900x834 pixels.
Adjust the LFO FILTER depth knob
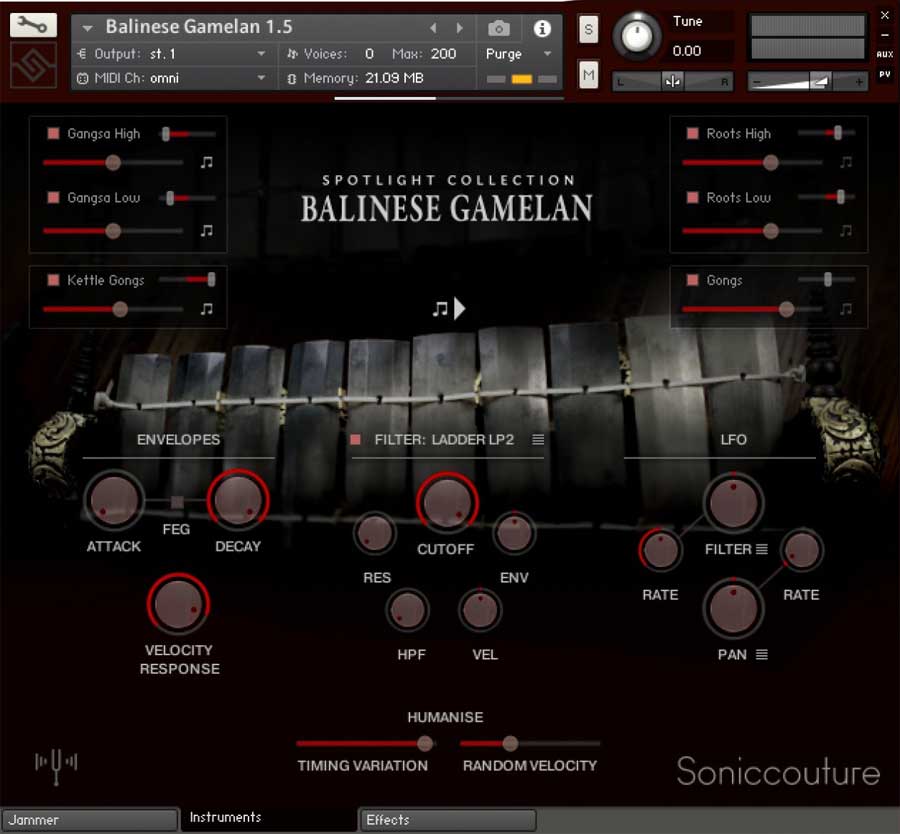(734, 502)
